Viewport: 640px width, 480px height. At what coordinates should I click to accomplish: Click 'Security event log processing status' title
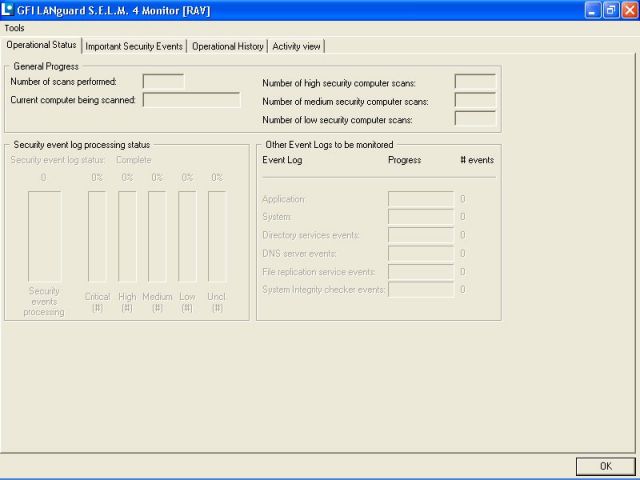(82, 145)
